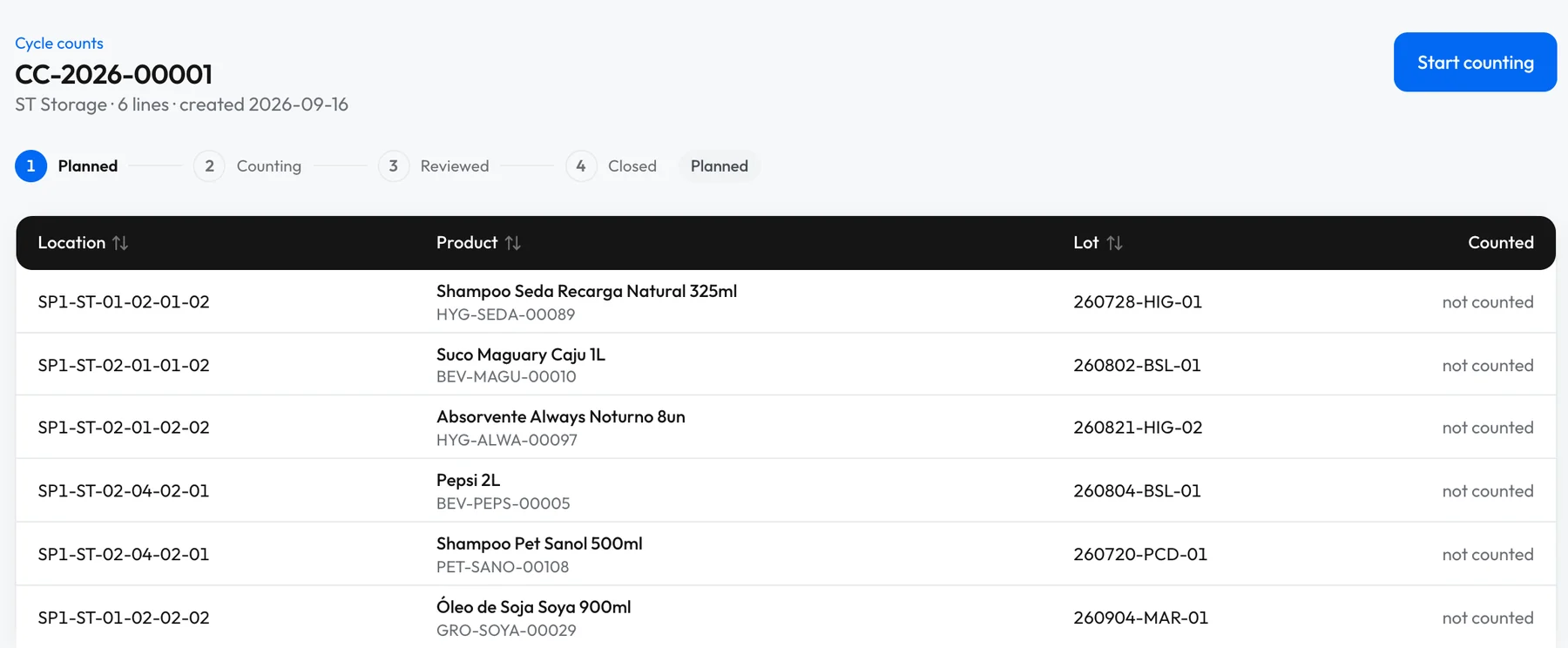Select step 4 Closed circle
The height and width of the screenshot is (648, 1568).
point(581,166)
